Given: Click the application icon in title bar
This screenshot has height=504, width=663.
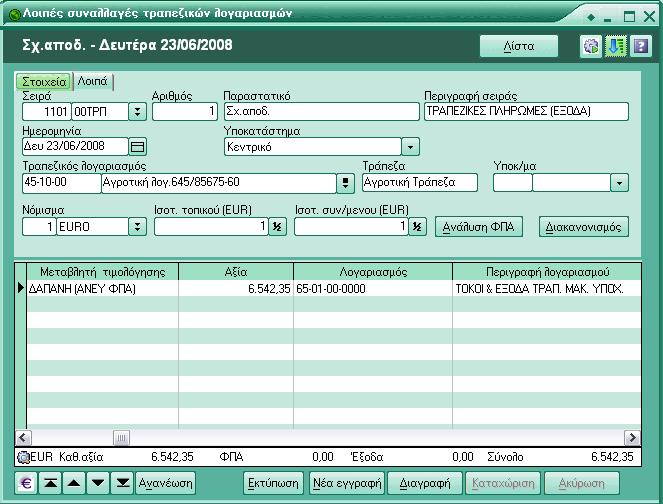Looking at the screenshot, I should tap(14, 14).
